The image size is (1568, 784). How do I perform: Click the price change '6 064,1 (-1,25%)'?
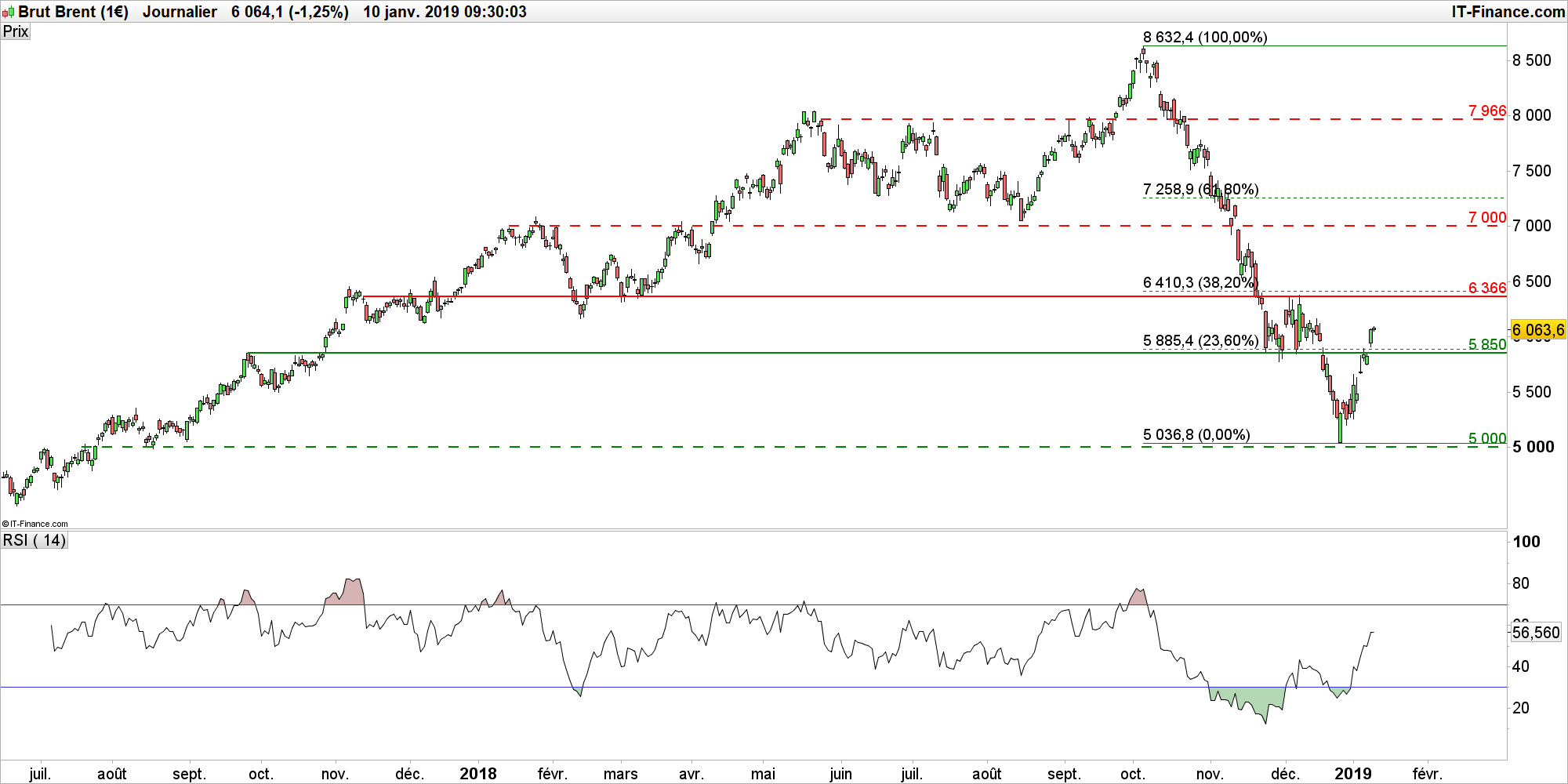coord(290,12)
